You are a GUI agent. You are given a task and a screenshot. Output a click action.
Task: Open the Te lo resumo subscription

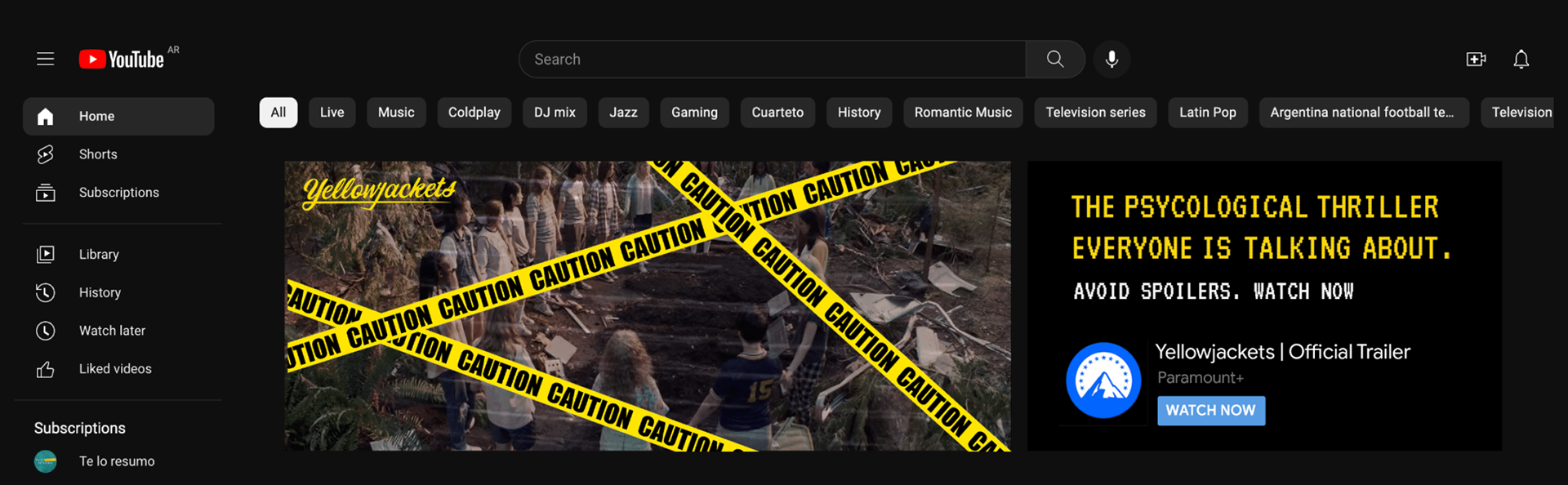tap(117, 461)
